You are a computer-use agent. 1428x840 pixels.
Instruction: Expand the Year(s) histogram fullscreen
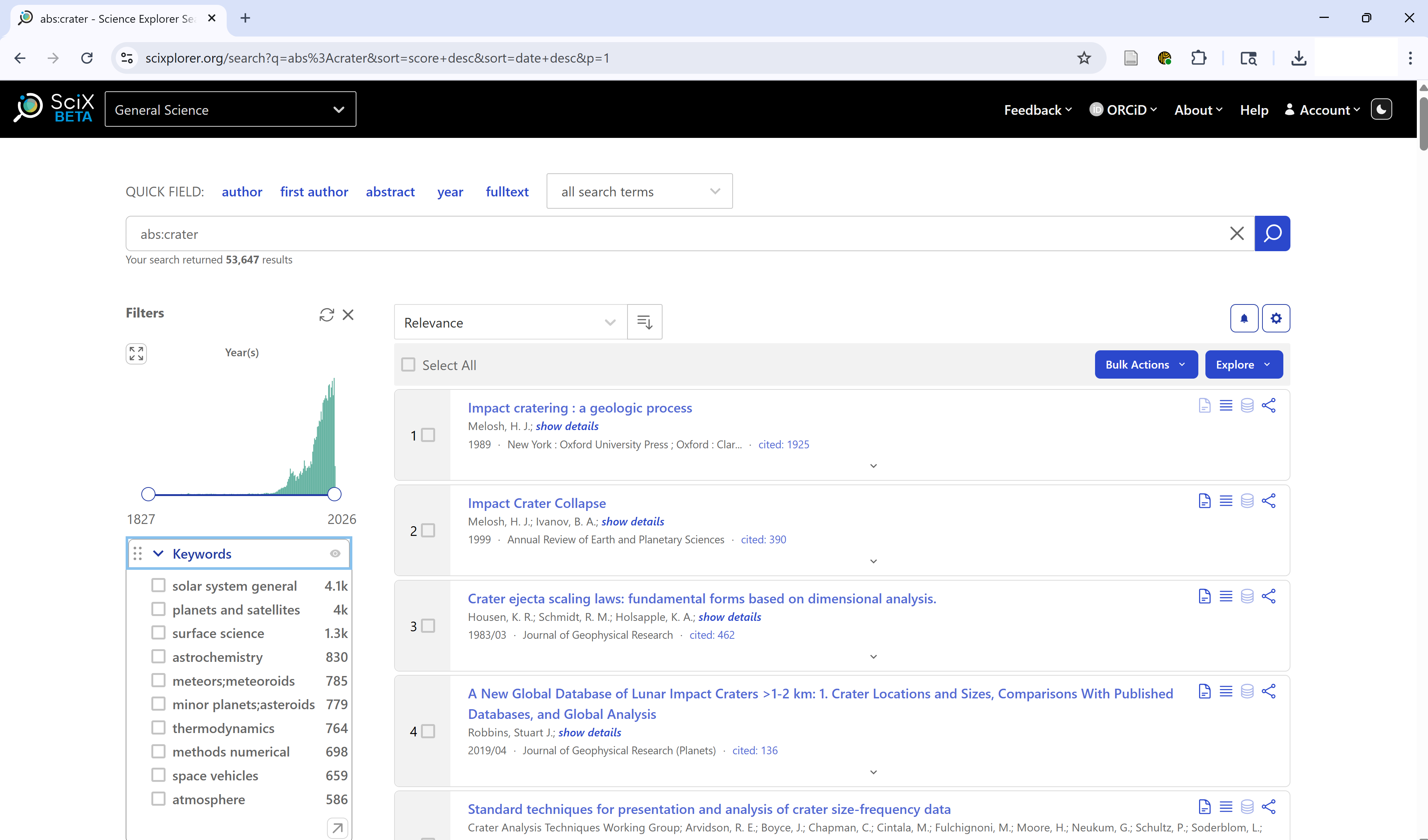[136, 353]
